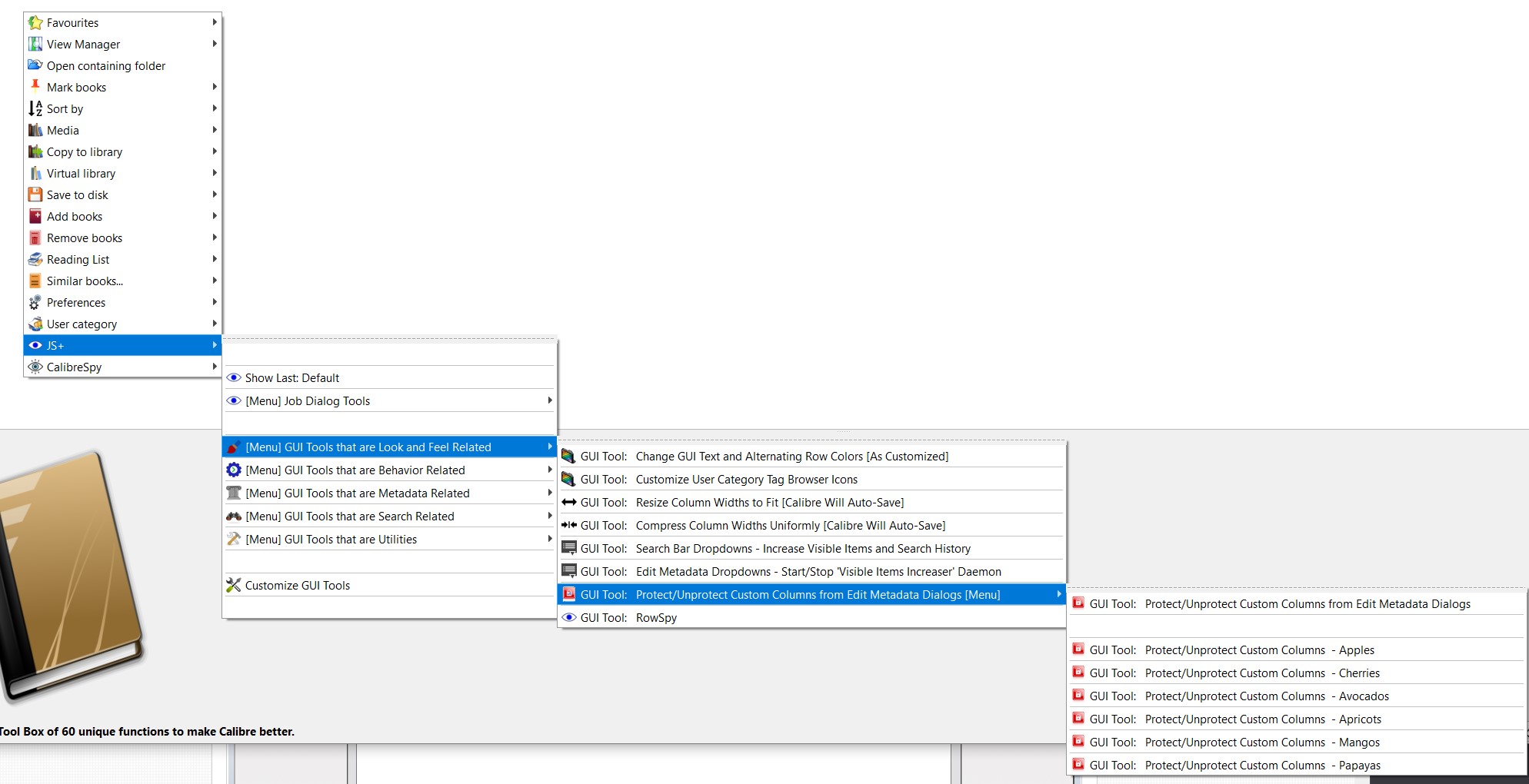The width and height of the screenshot is (1529, 784).
Task: Click the JS+ eye icon
Action: (35, 346)
